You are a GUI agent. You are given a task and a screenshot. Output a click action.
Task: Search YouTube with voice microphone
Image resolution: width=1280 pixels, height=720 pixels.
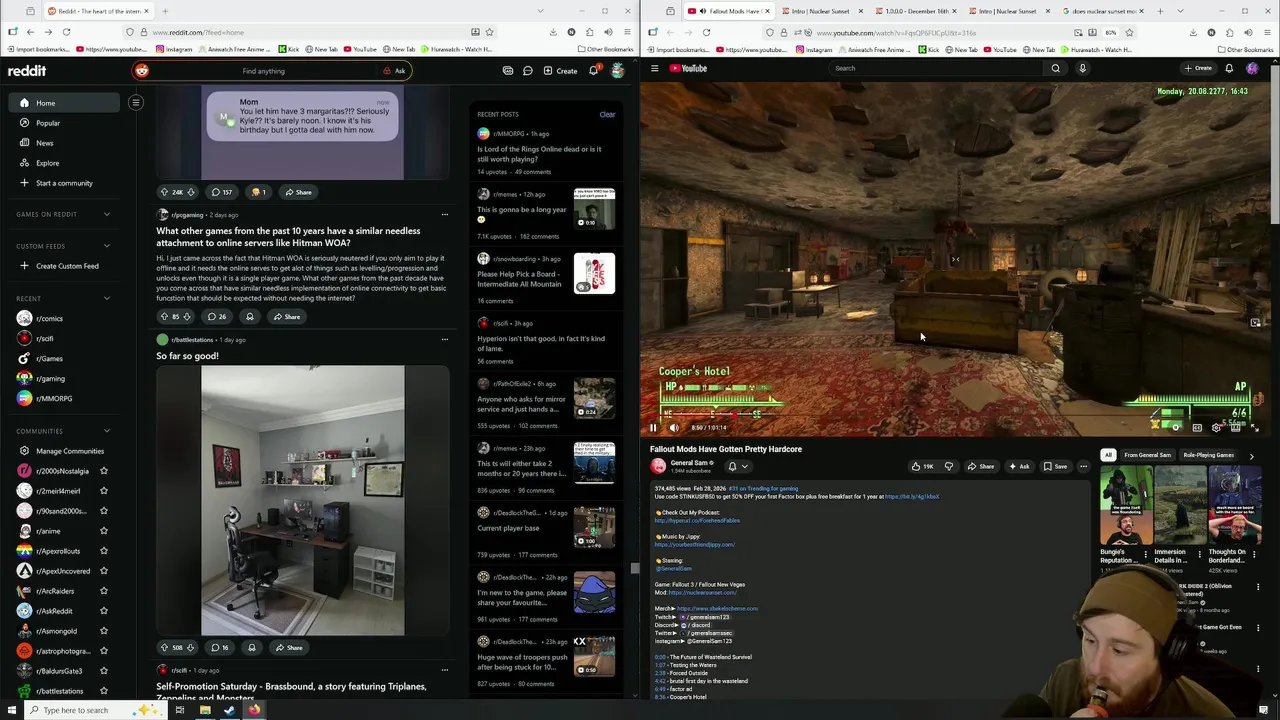(x=1082, y=68)
